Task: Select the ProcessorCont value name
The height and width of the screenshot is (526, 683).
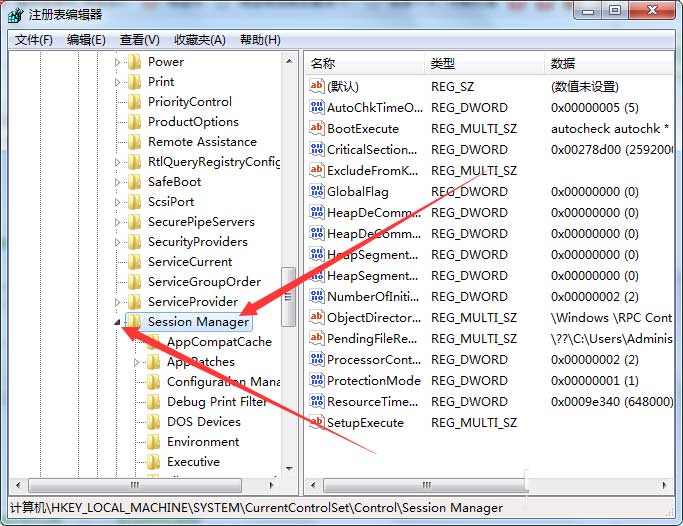Action: point(374,360)
